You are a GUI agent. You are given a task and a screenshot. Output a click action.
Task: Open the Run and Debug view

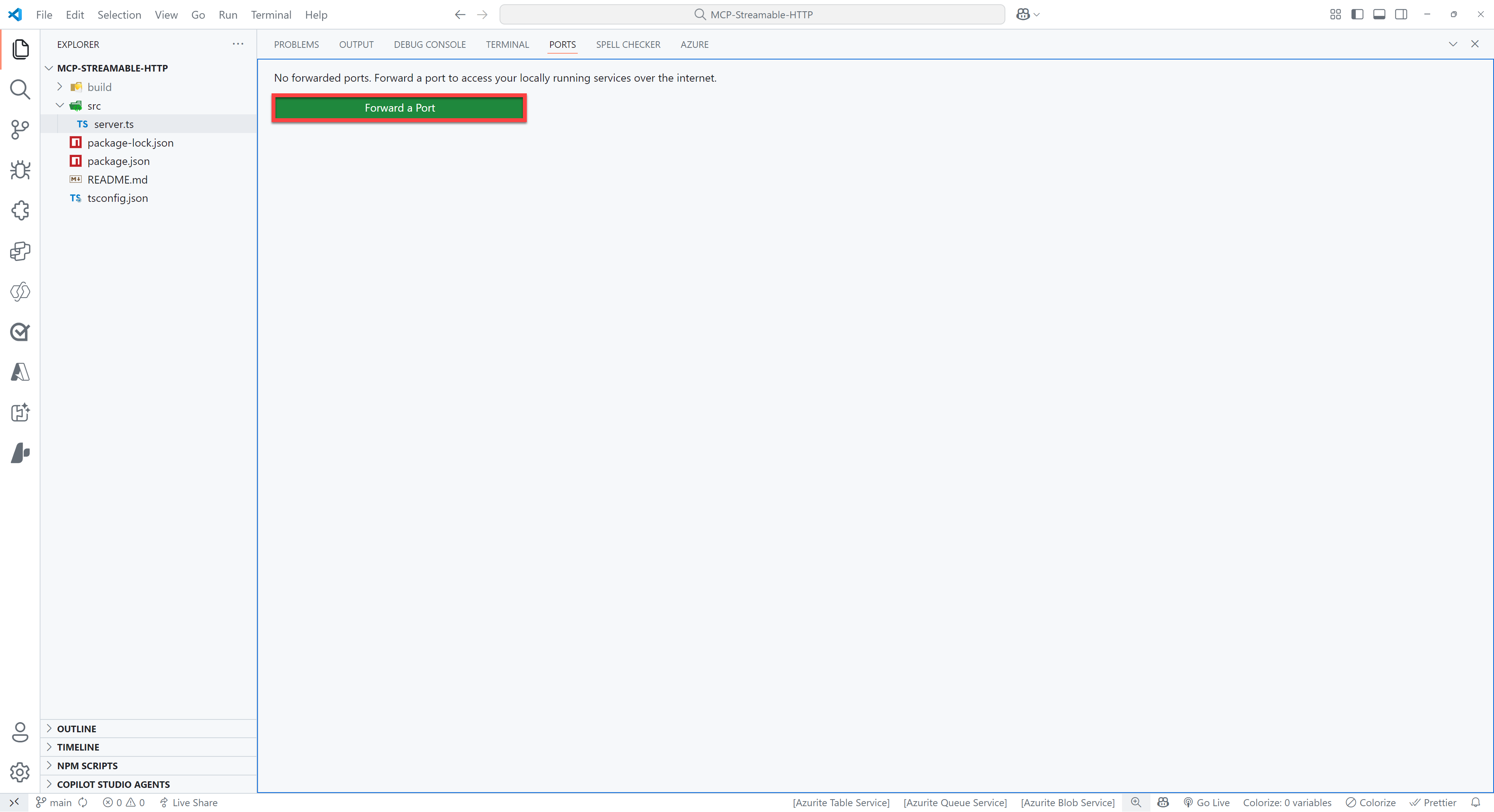20,170
